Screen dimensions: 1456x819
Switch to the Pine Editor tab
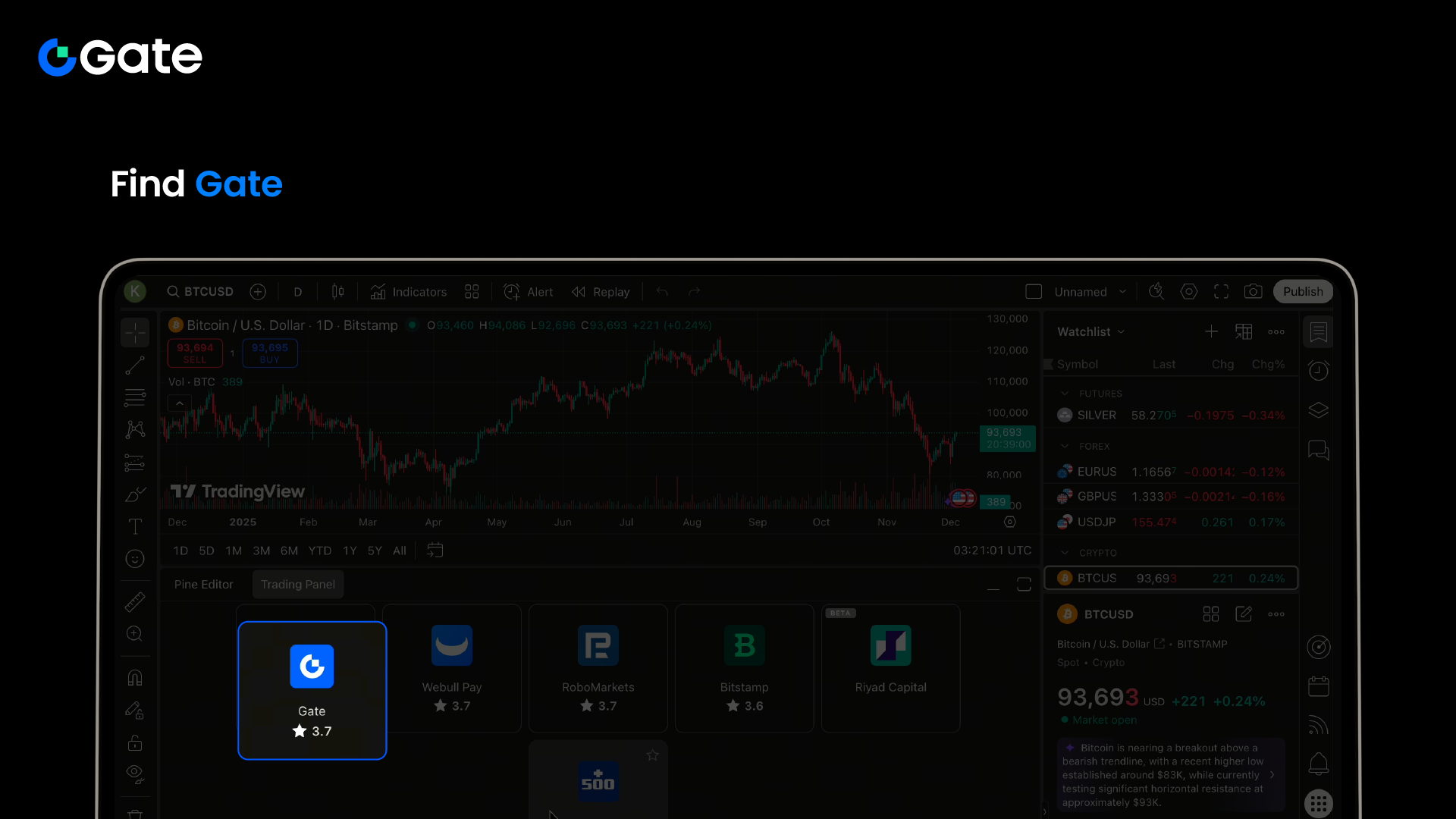(x=203, y=585)
